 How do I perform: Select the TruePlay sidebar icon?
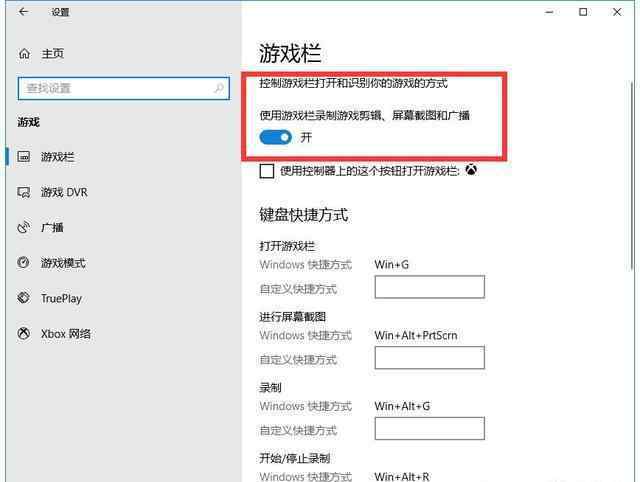click(24, 298)
